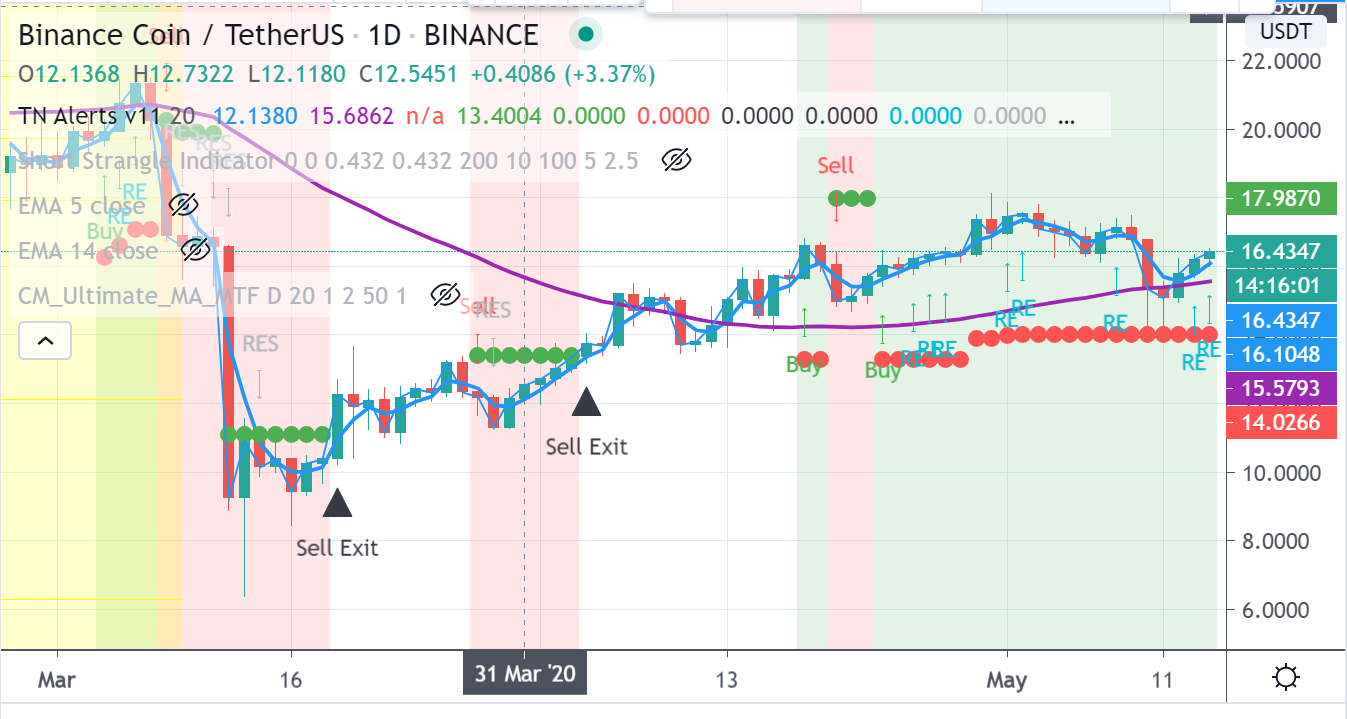Collapse the indicator legend list
The height and width of the screenshot is (719, 1347).
pyautogui.click(x=45, y=342)
